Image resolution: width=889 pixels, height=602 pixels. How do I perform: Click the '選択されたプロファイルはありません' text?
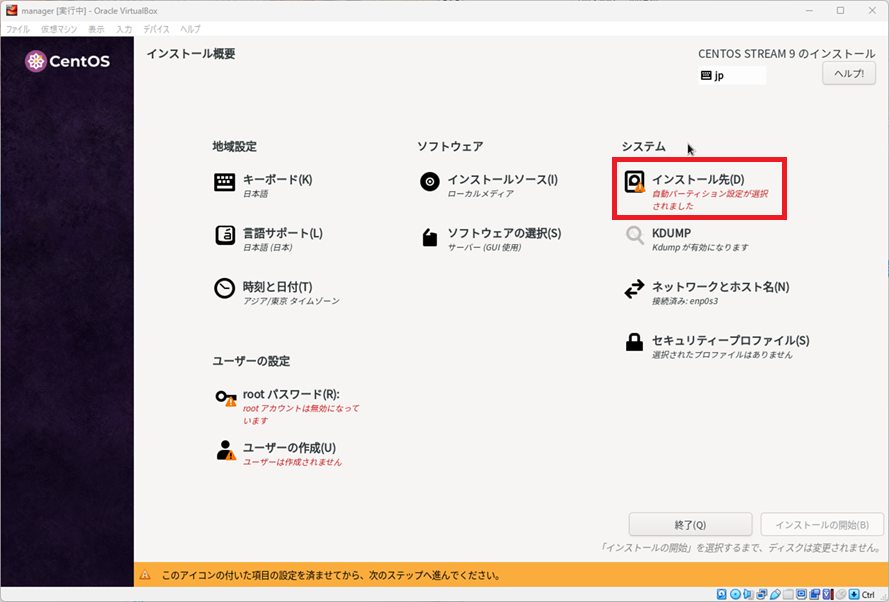coord(722,355)
